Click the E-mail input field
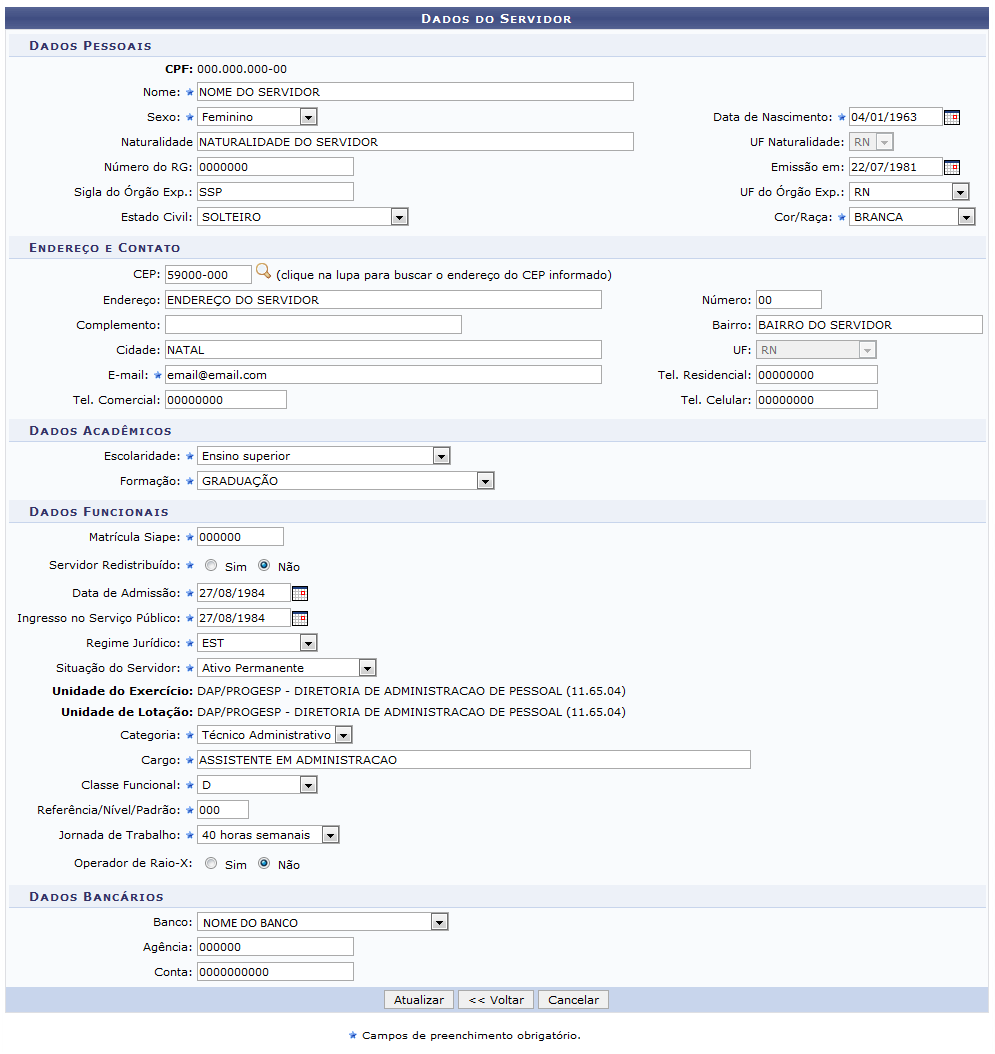The image size is (995, 1054). [x=383, y=375]
